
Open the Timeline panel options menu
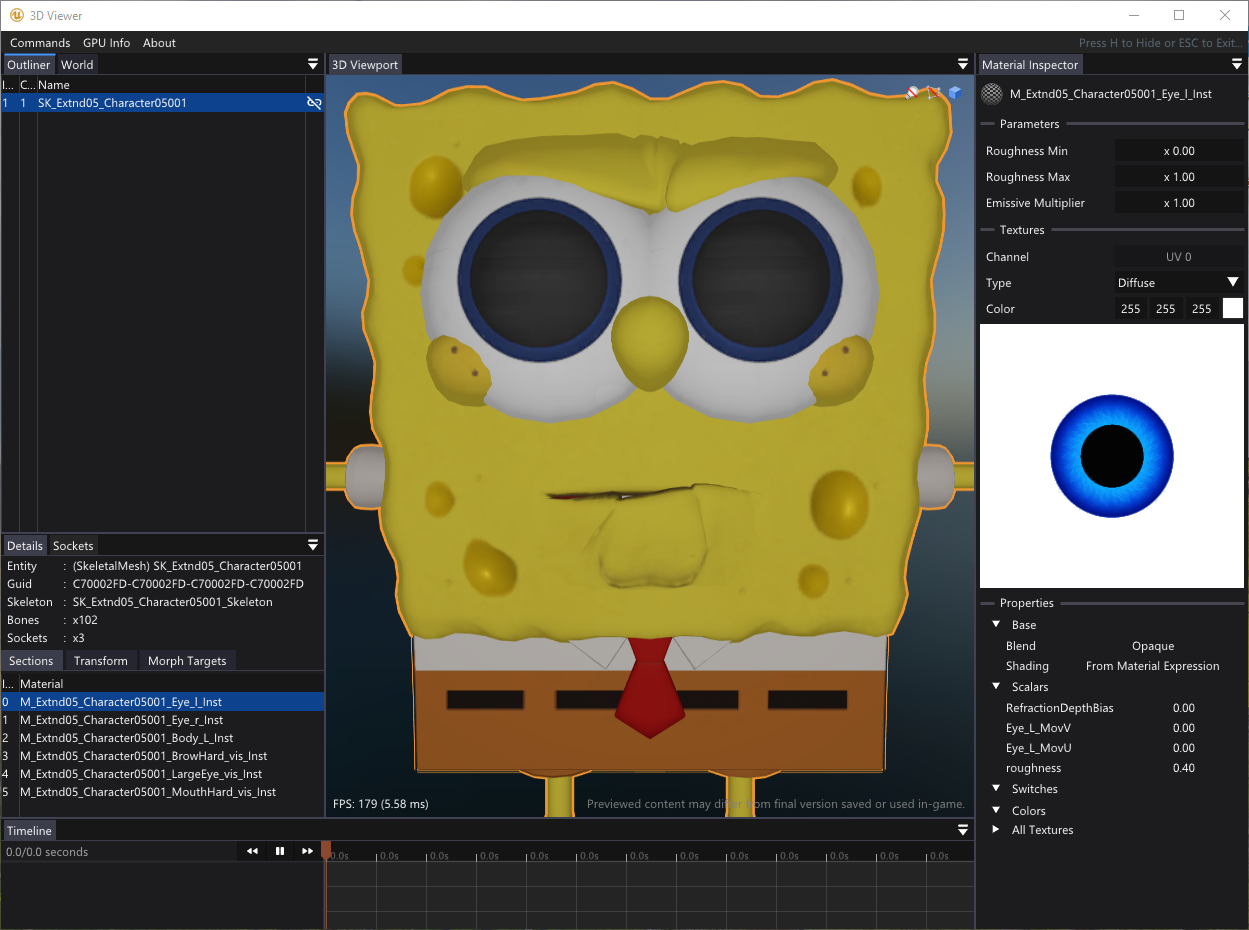[963, 830]
